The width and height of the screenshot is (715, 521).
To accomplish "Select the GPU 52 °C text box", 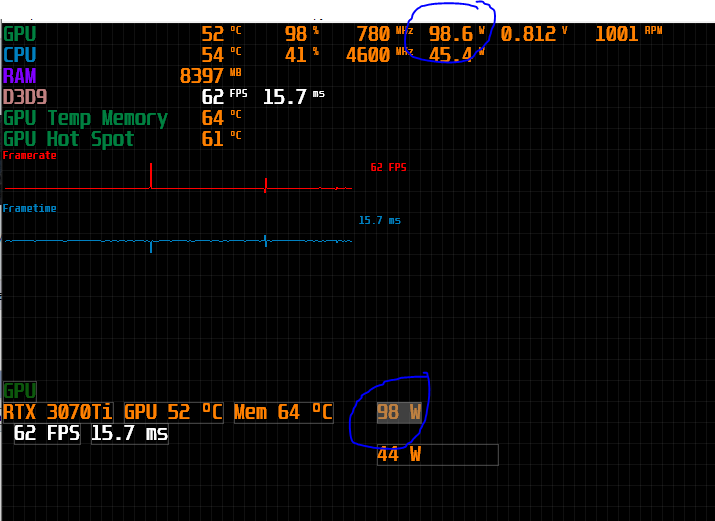I will (x=174, y=413).
